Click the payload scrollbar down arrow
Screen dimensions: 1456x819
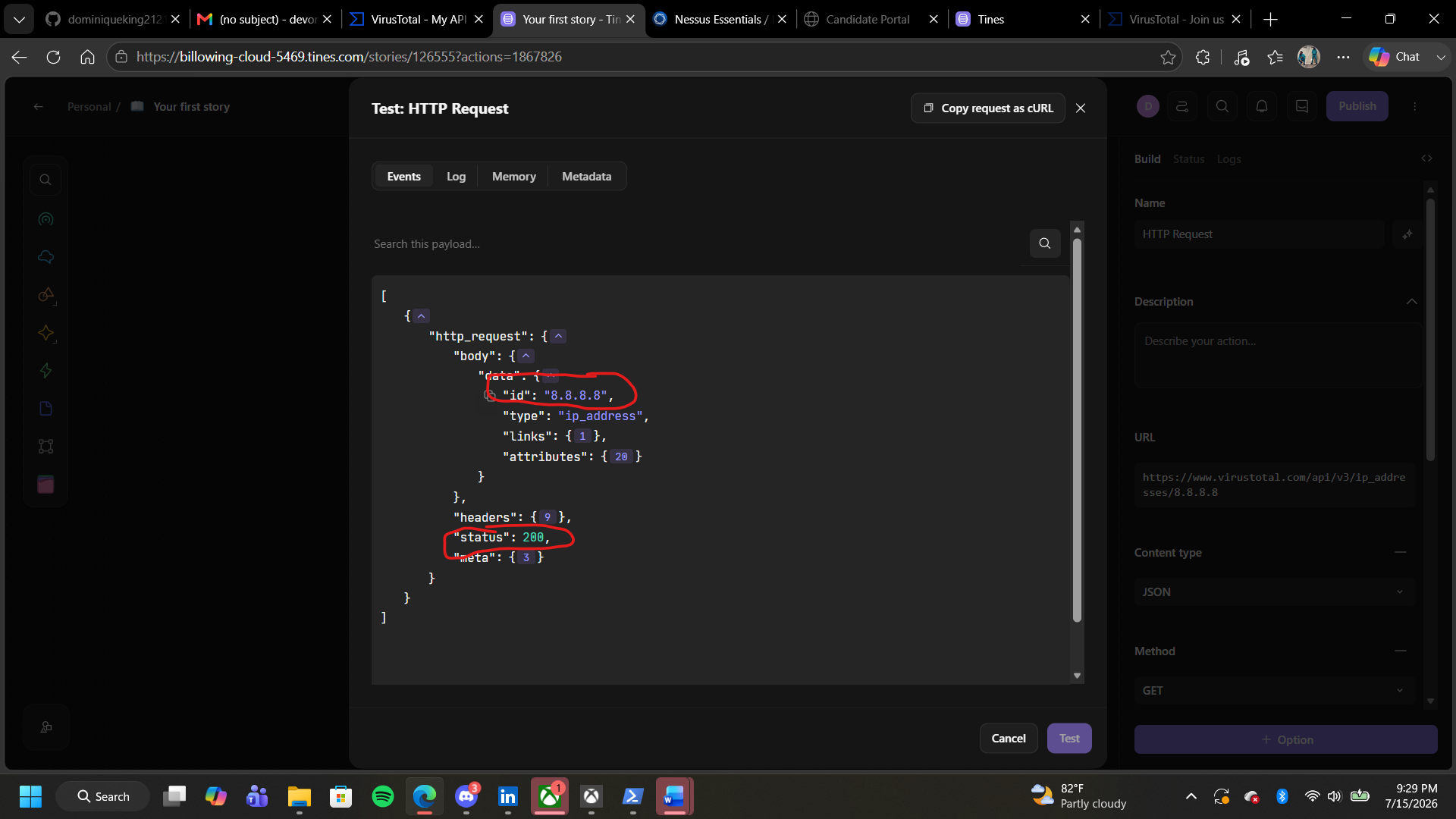point(1077,676)
